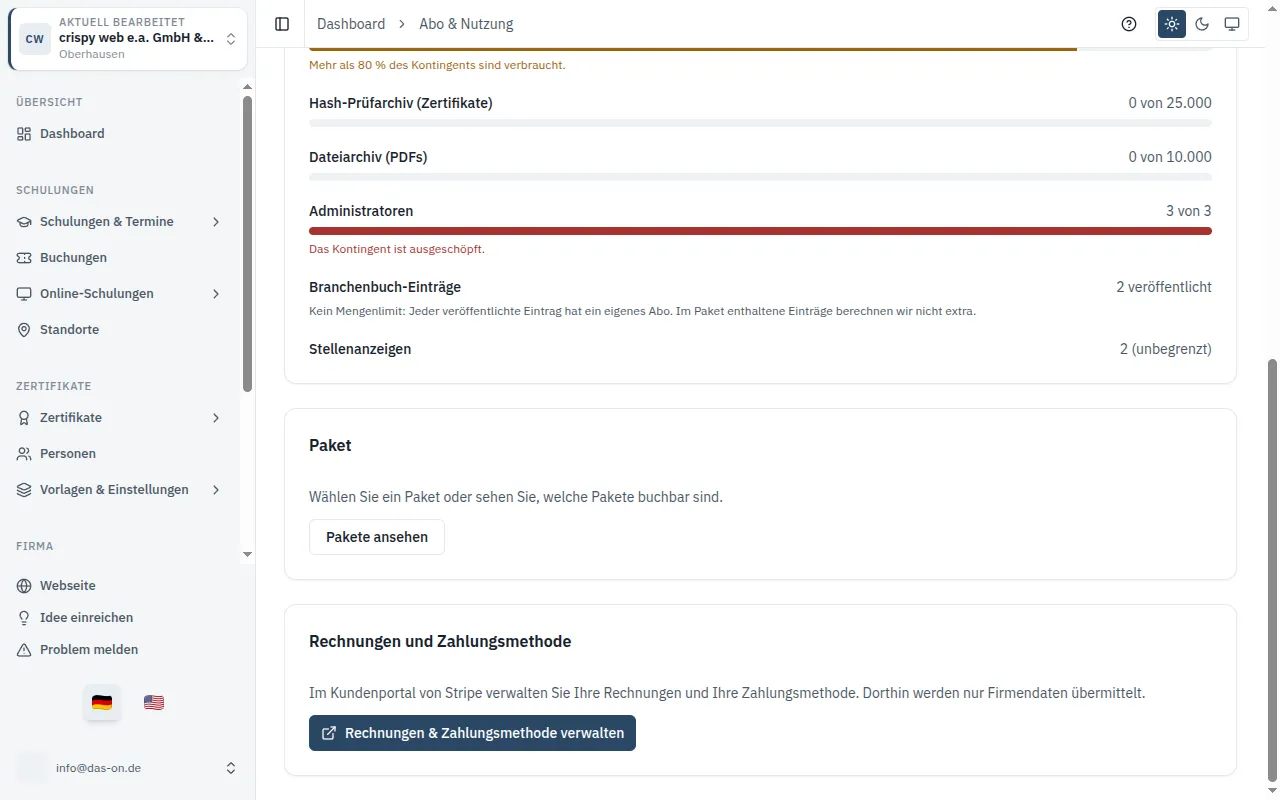Click the Pakete ansehen button
The image size is (1280, 800).
pos(377,537)
